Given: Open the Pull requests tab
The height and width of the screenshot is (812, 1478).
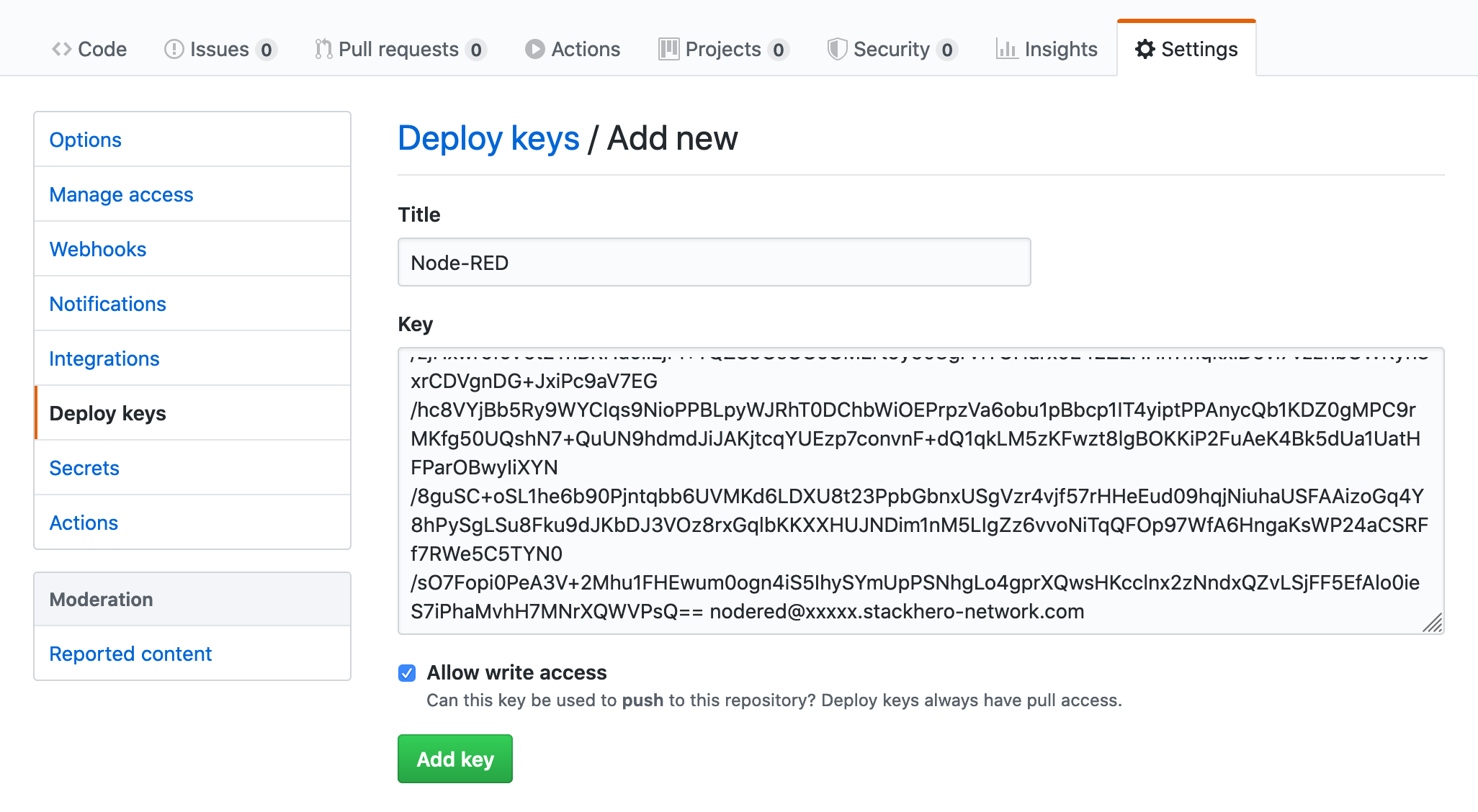Looking at the screenshot, I should coord(399,49).
